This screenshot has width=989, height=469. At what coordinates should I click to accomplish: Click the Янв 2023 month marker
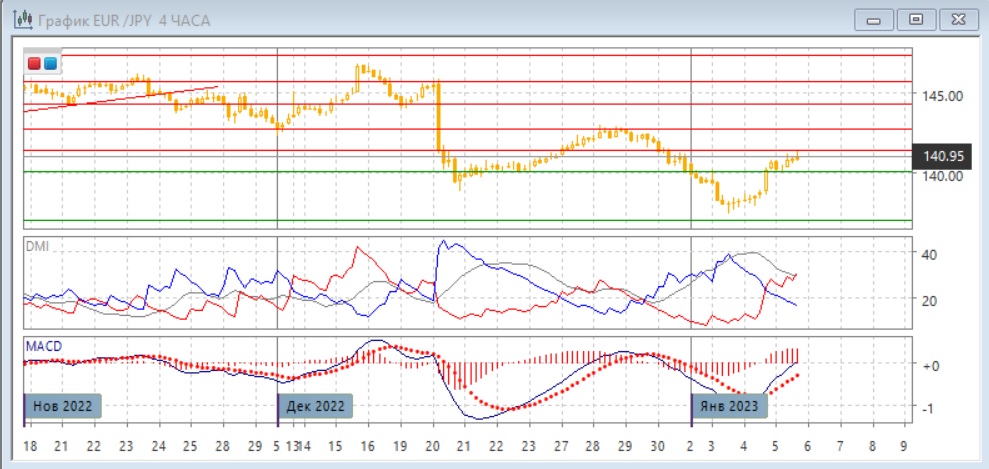pos(730,406)
